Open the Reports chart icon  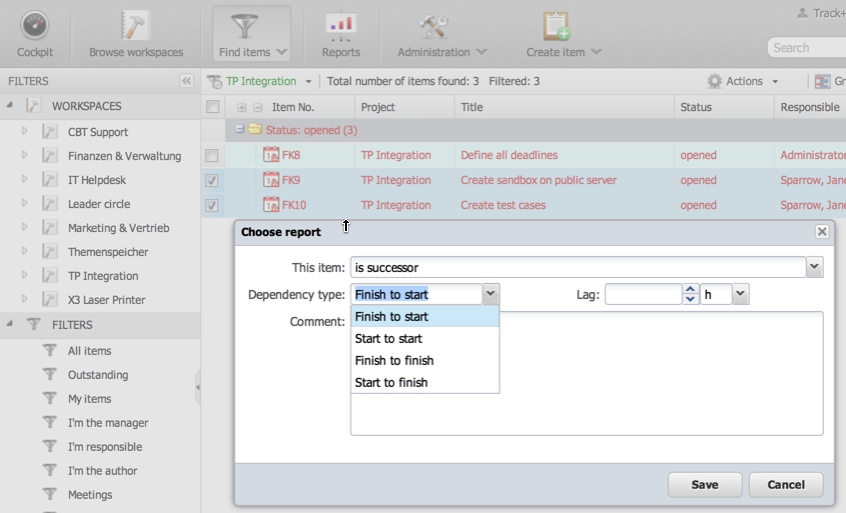click(x=341, y=27)
